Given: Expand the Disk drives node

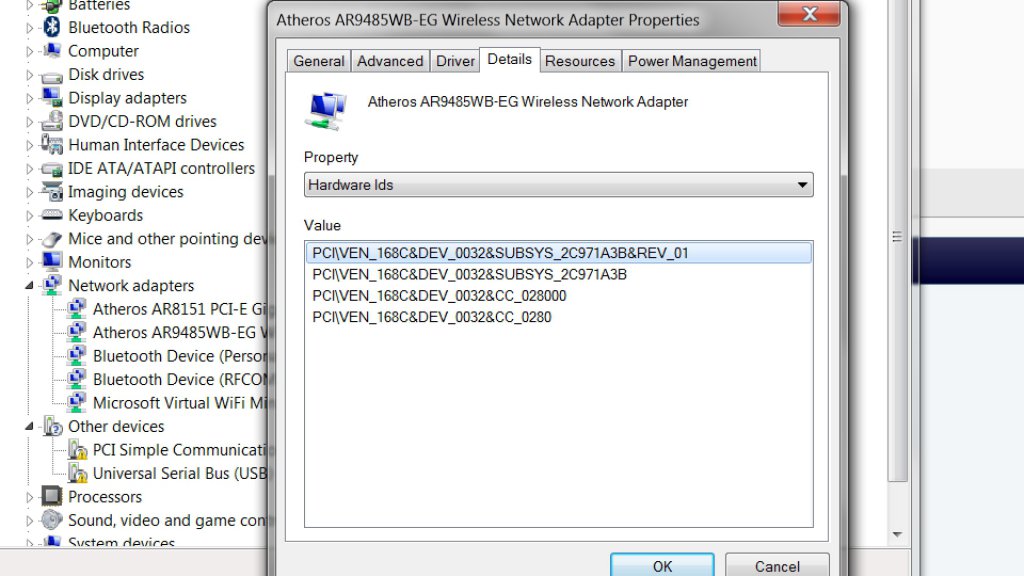Looking at the screenshot, I should [29, 75].
